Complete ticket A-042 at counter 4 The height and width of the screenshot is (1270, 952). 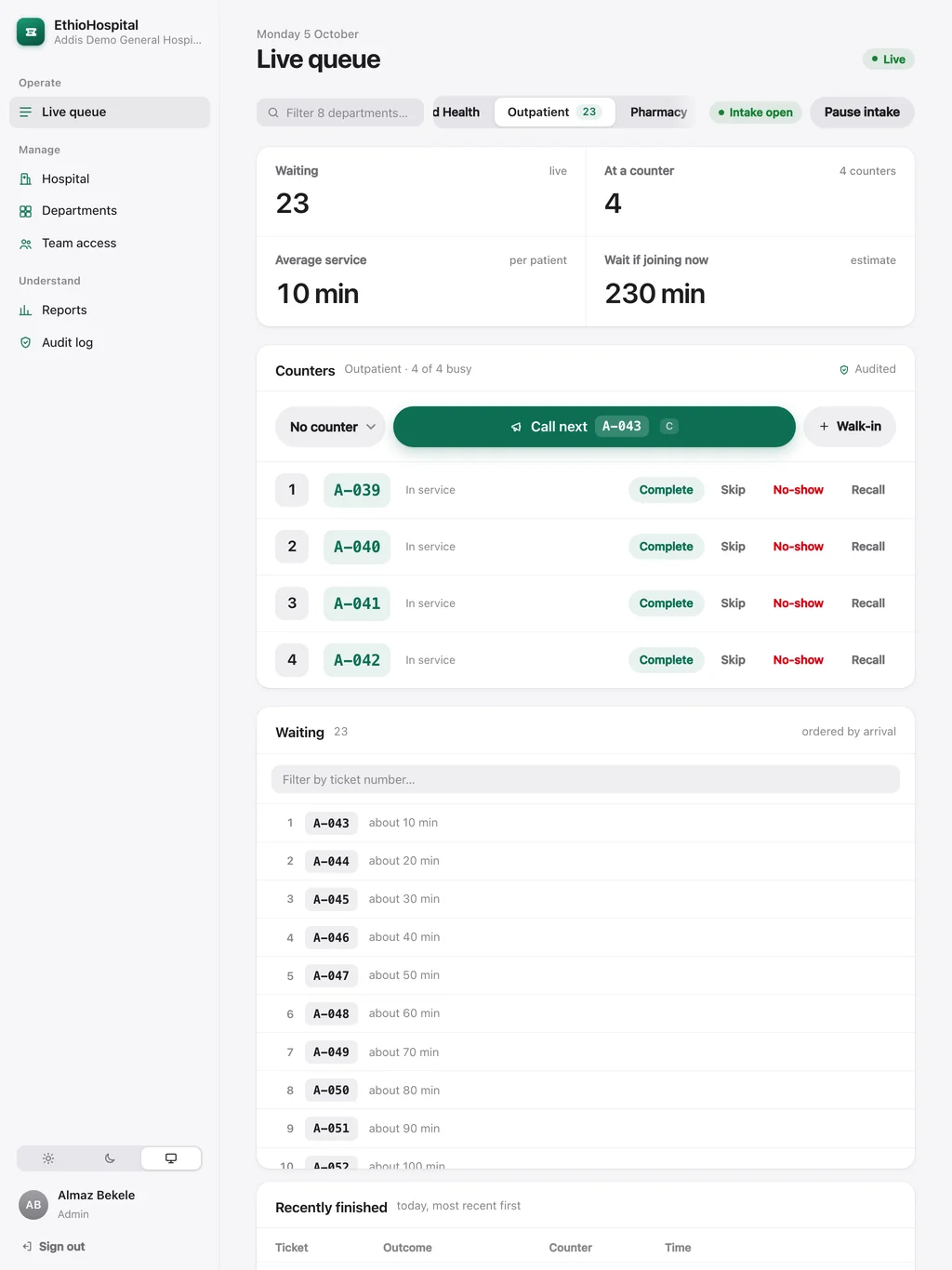pos(666,660)
